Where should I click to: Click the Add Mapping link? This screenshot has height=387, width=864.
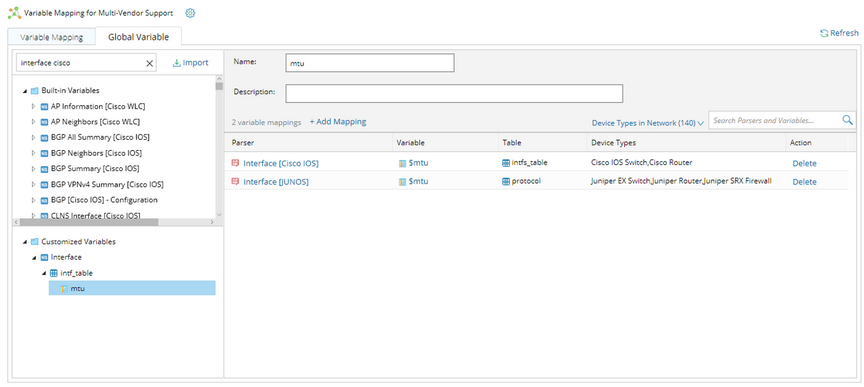click(338, 121)
